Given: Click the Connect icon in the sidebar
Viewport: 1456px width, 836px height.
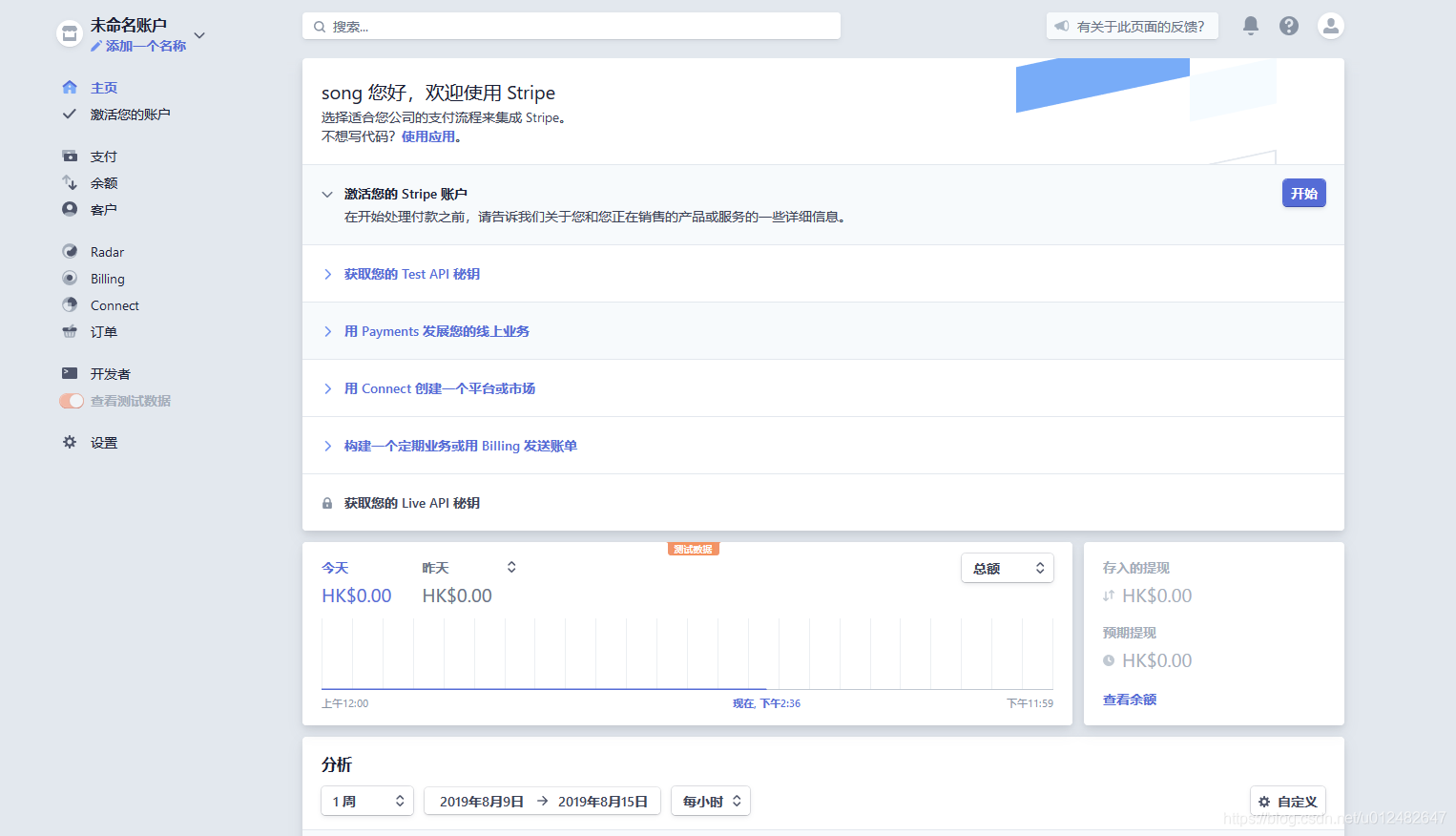Looking at the screenshot, I should [x=70, y=304].
